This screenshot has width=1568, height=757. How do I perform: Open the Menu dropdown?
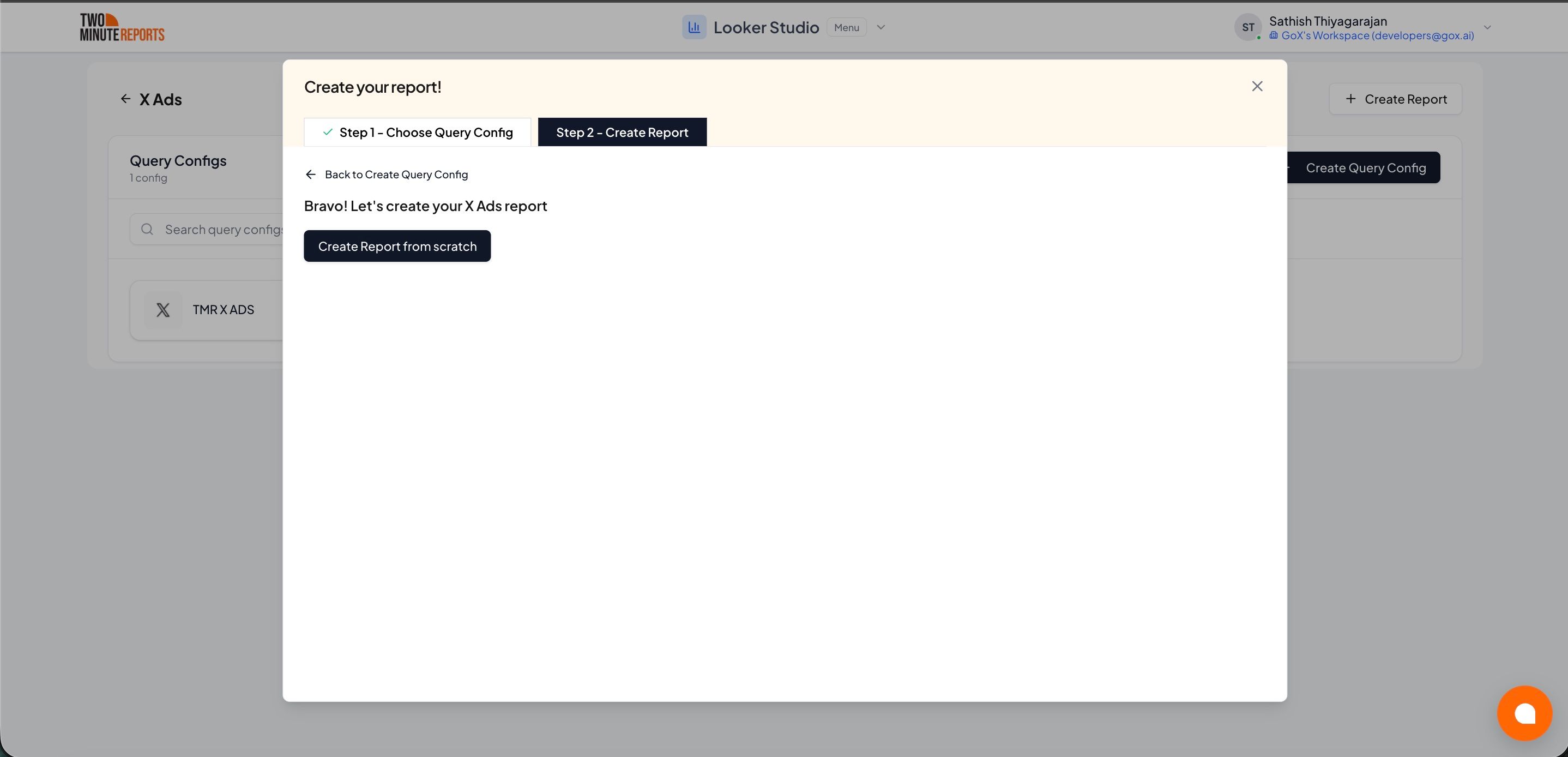(x=846, y=27)
